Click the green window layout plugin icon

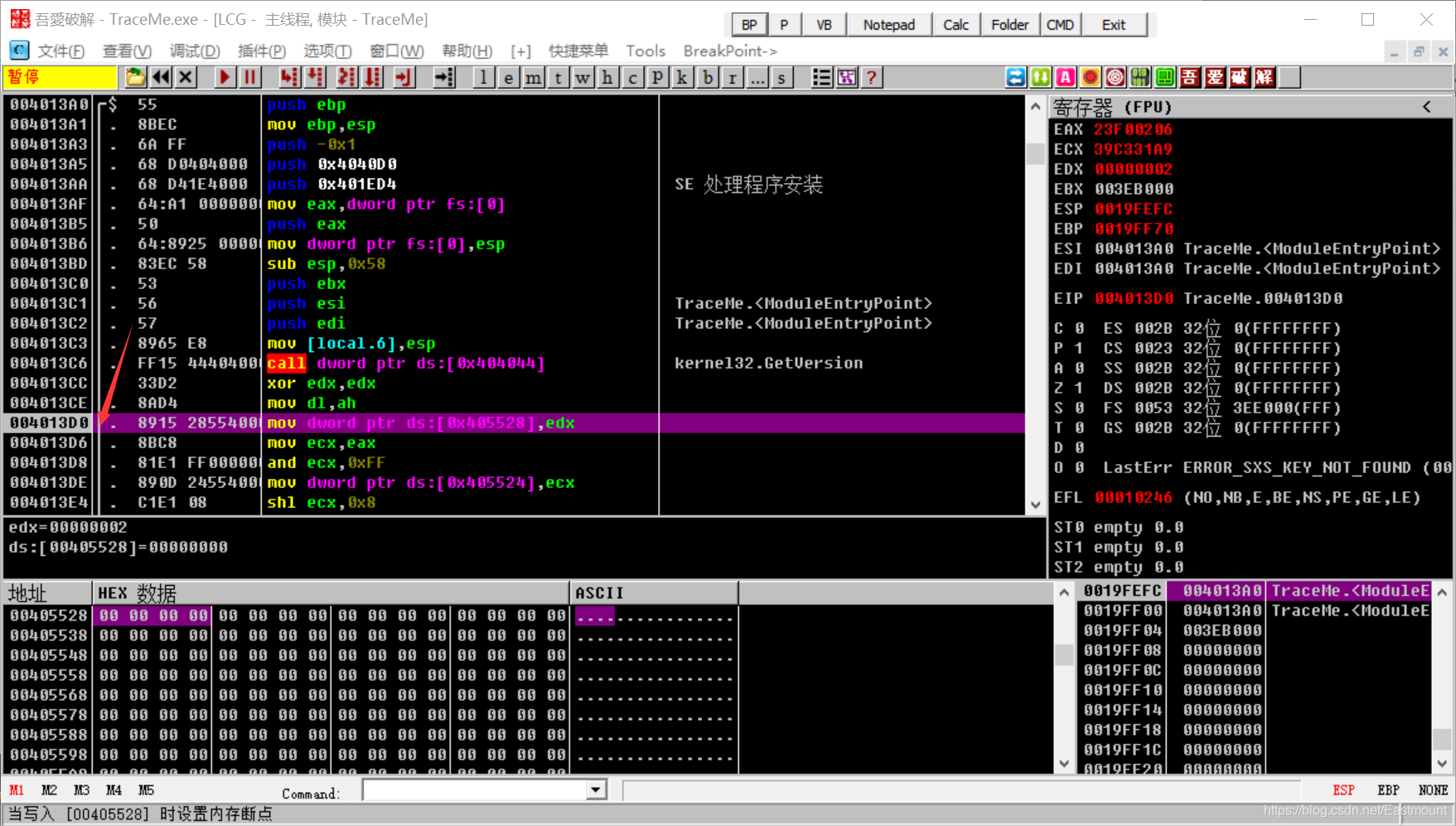click(x=1165, y=78)
